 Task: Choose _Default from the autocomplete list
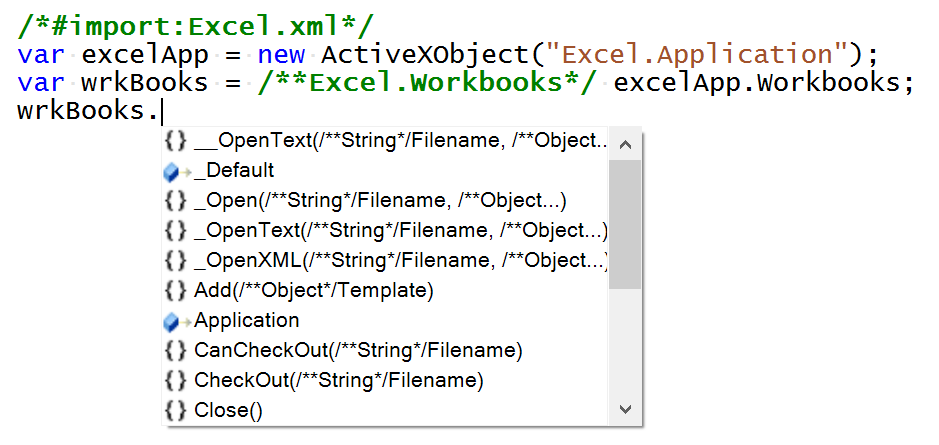tap(234, 171)
